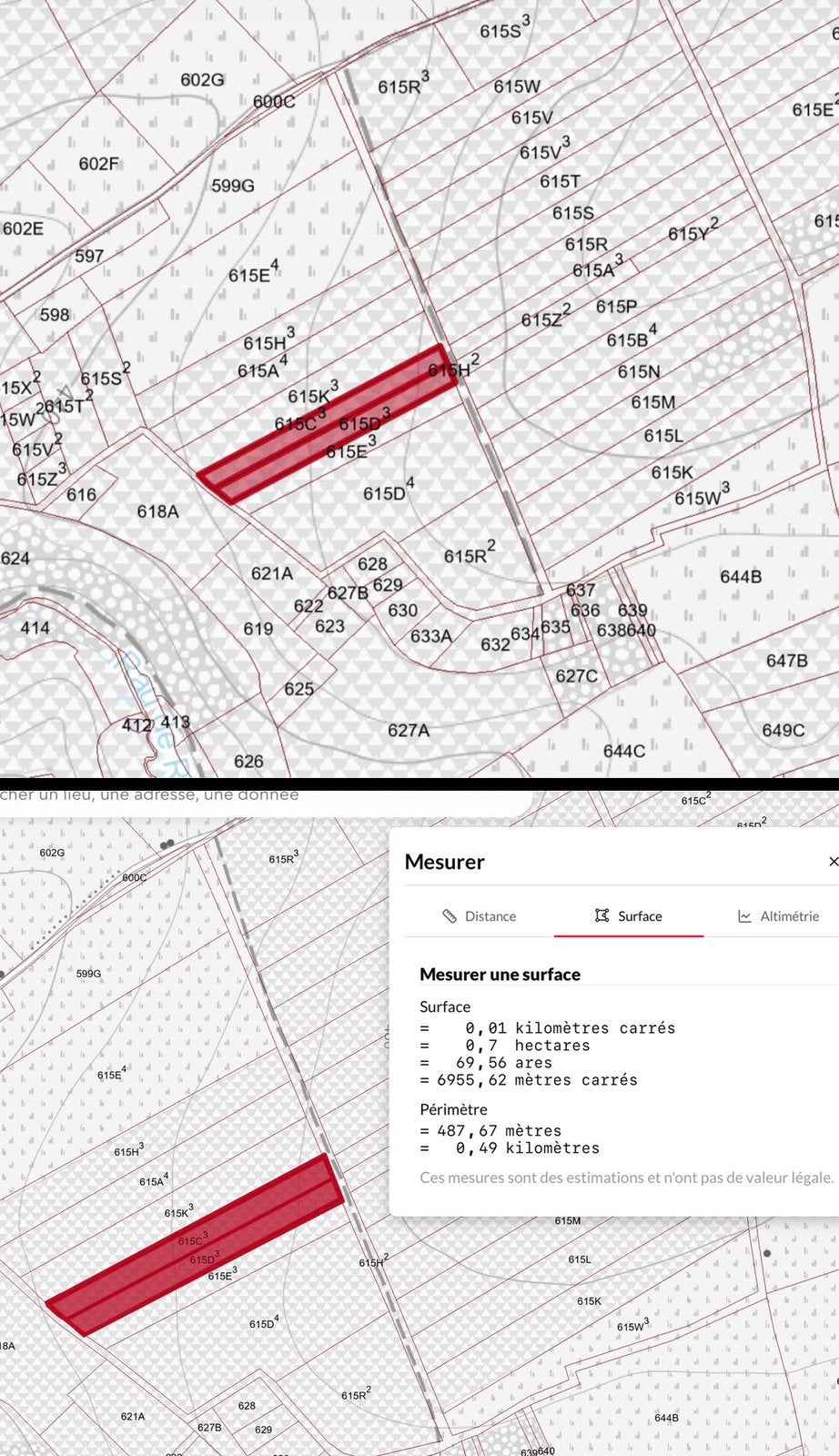This screenshot has height=1456, width=839.
Task: Switch to the Distance measurement tab
Action: 480,916
